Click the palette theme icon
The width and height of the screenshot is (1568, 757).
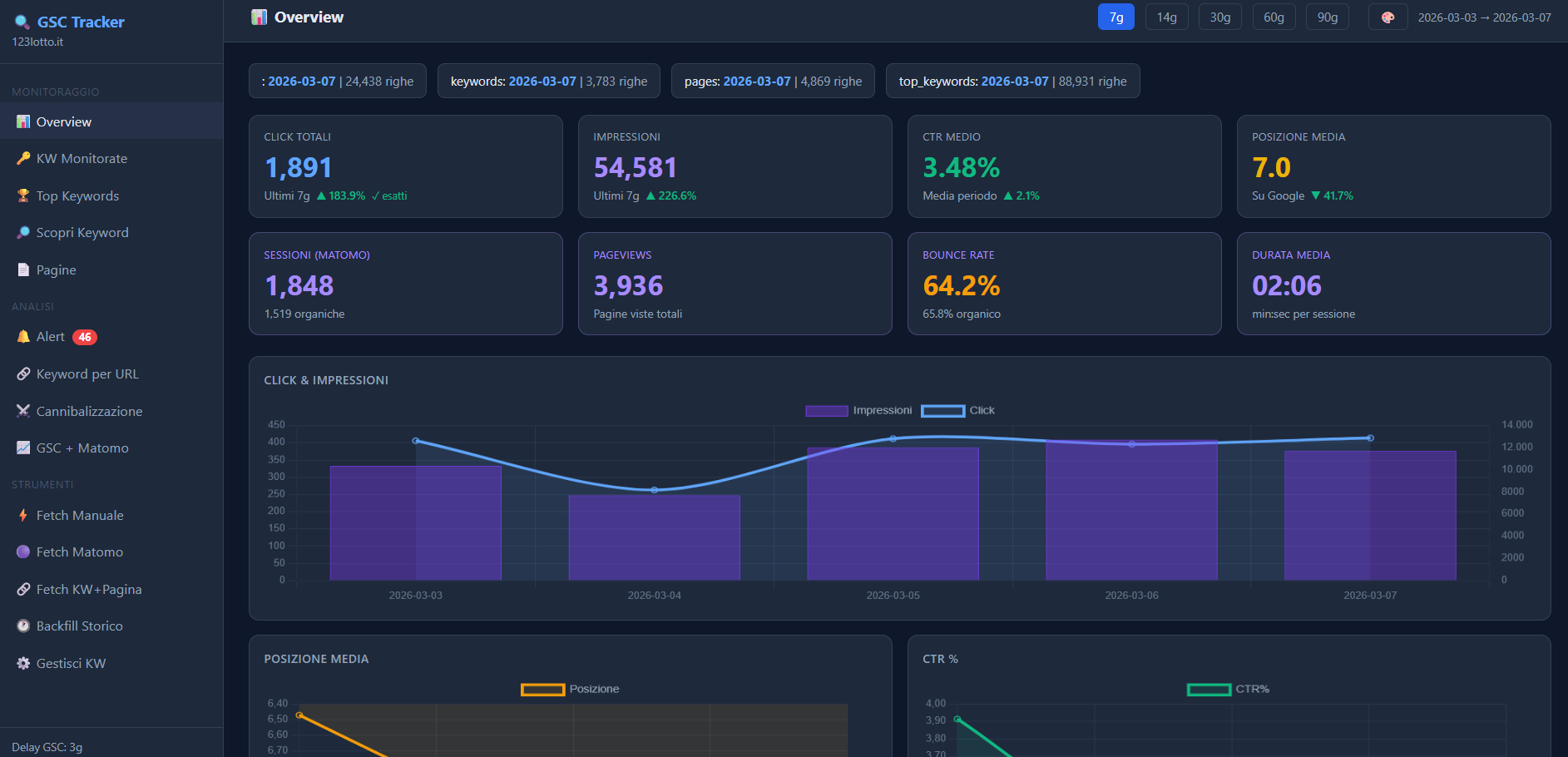click(1387, 17)
